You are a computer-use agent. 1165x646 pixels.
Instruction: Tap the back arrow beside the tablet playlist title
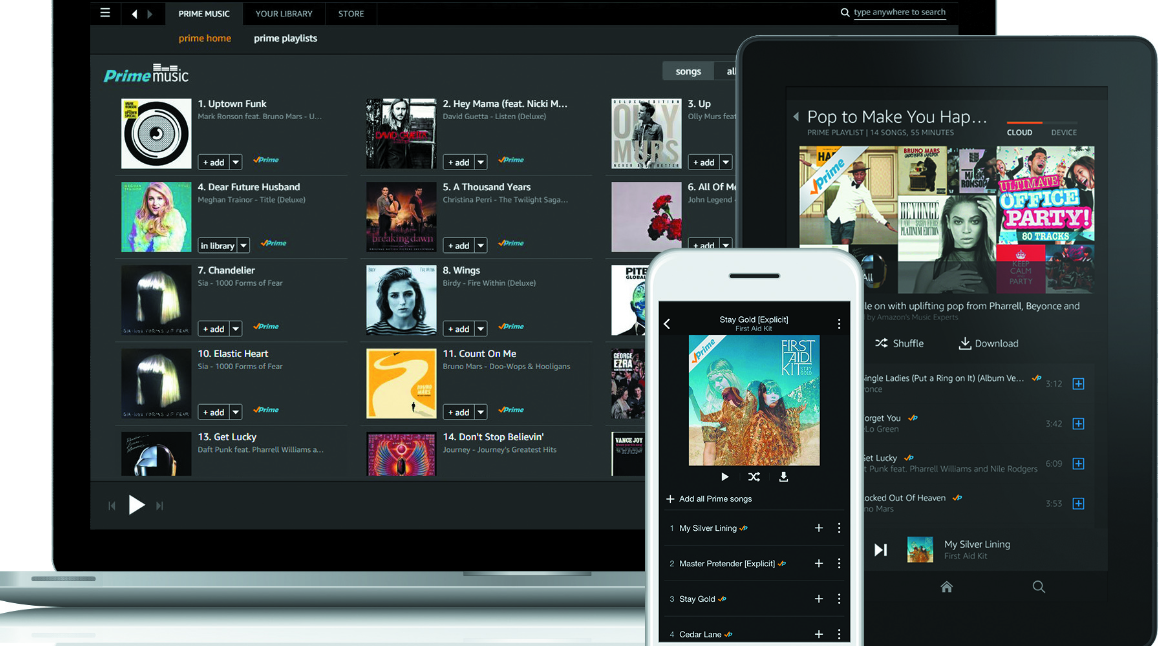796,117
